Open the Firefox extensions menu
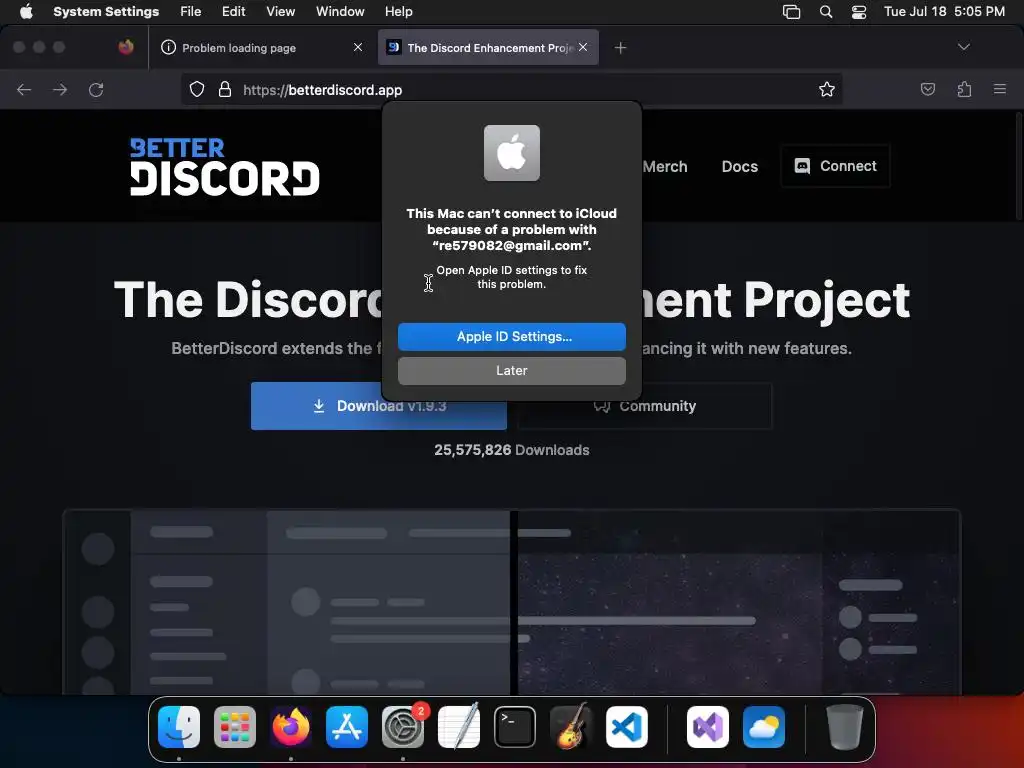 point(964,89)
